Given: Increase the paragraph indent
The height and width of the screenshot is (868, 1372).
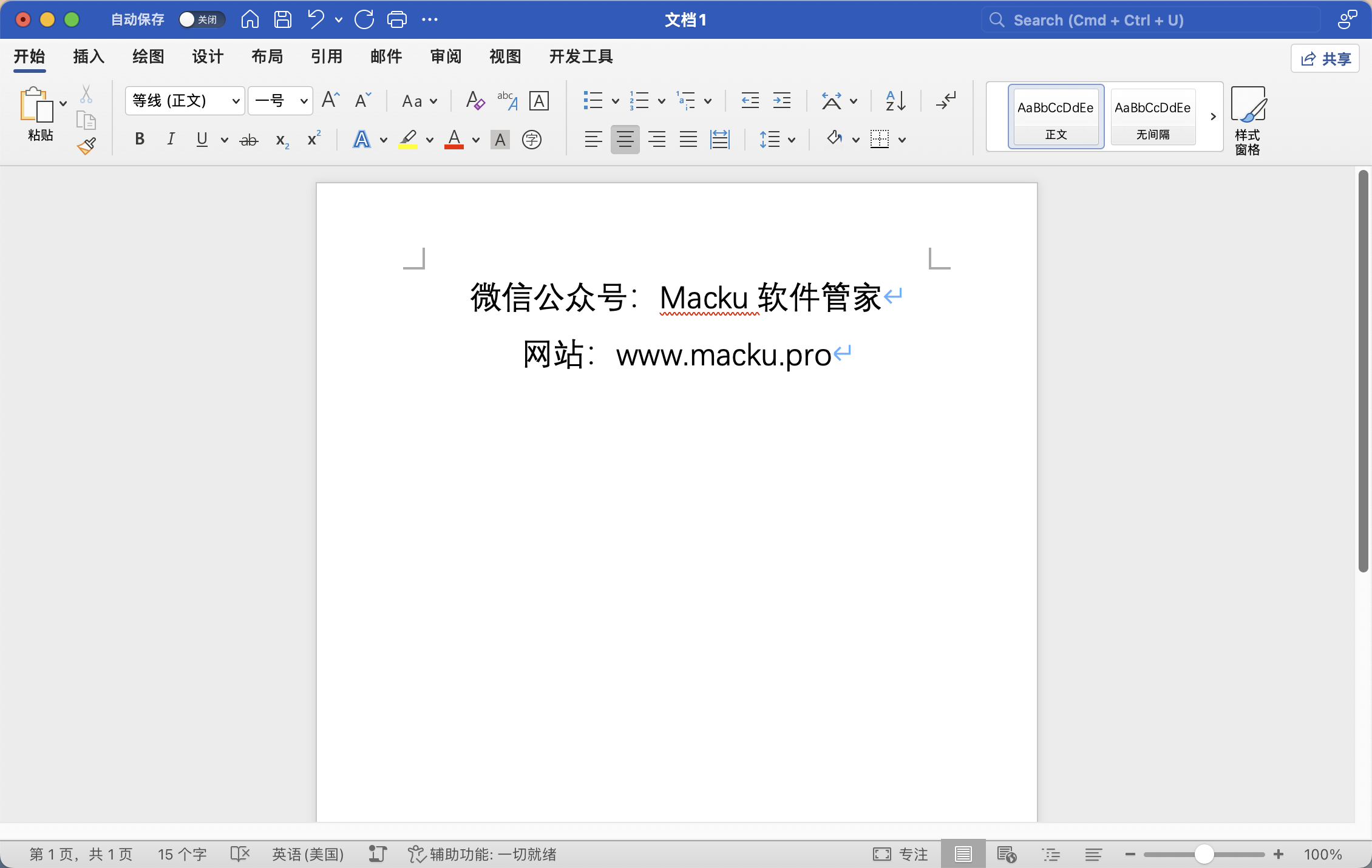Looking at the screenshot, I should click(782, 101).
